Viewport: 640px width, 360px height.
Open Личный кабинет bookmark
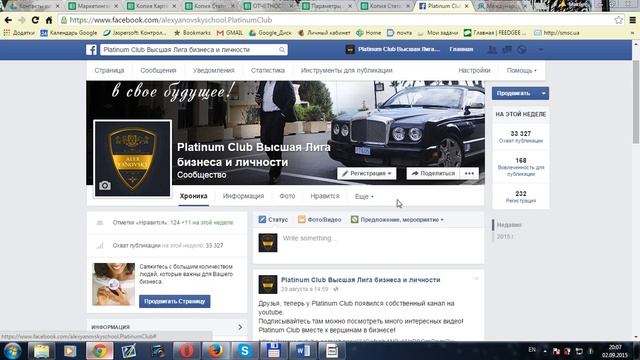pos(324,33)
